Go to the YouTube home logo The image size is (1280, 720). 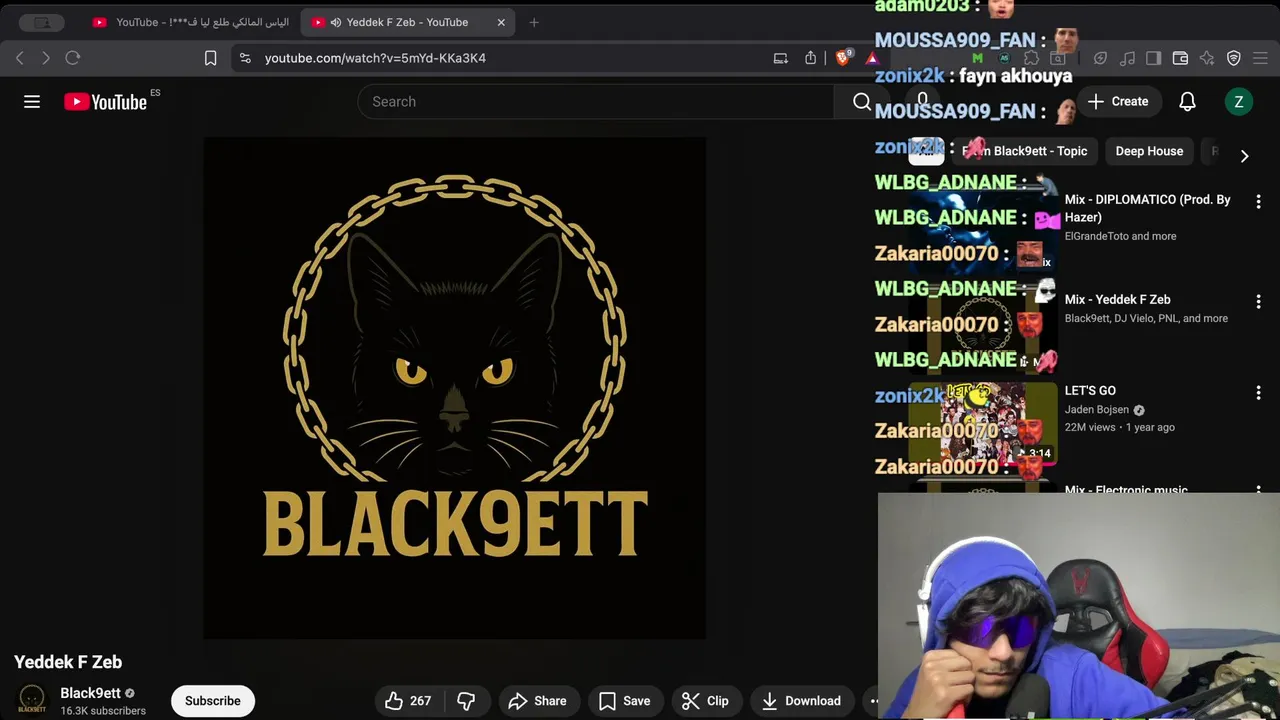tap(106, 101)
